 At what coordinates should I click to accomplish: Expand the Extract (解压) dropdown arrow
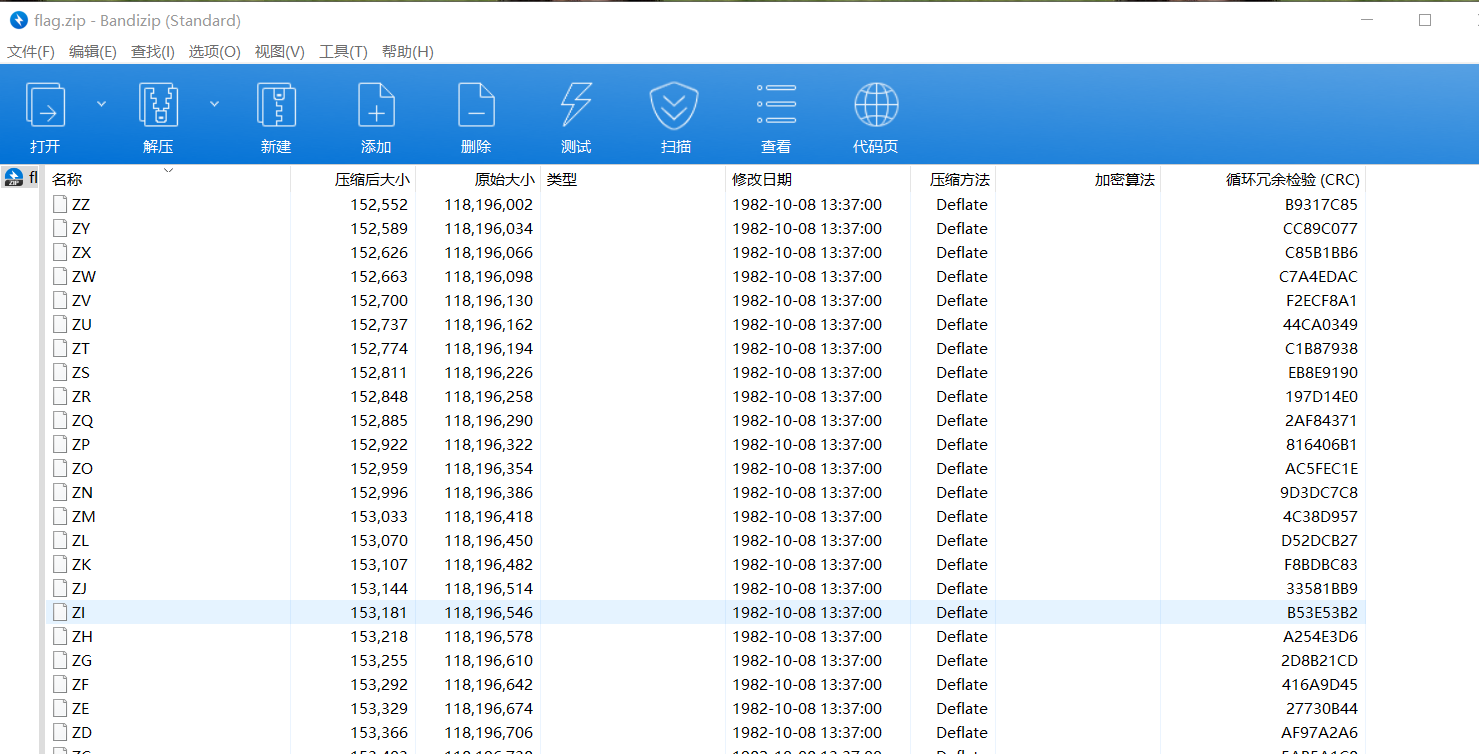click(x=214, y=103)
